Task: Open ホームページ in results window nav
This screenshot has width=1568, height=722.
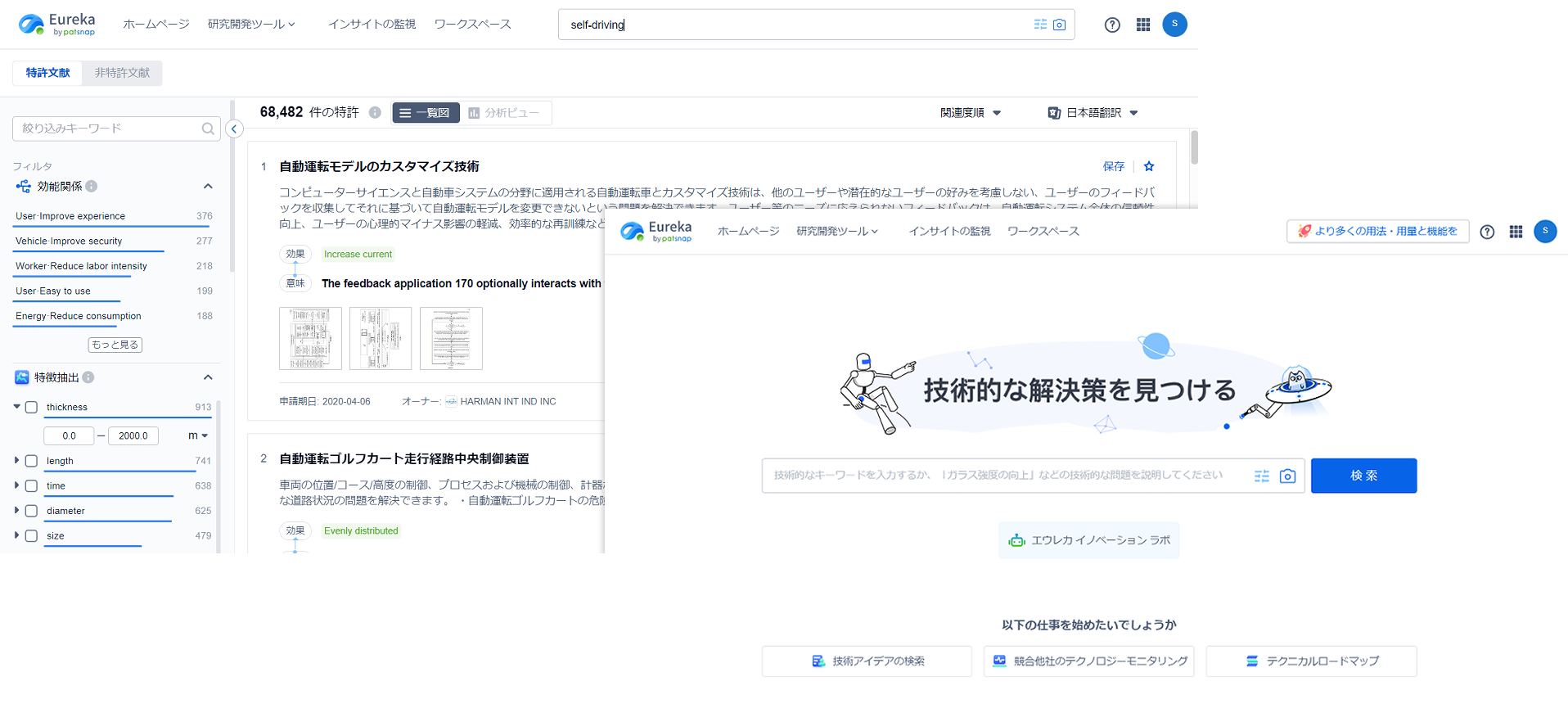Action: pyautogui.click(x=156, y=25)
